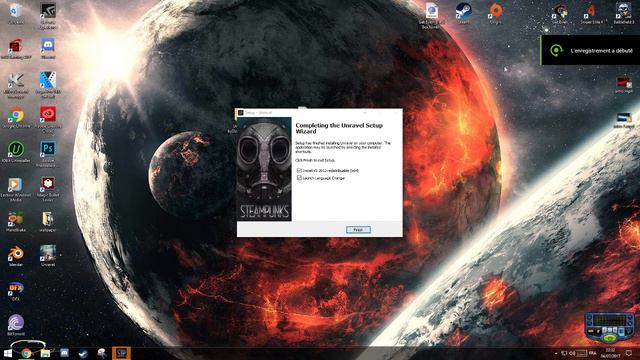Click the recording started notification
This screenshot has width=640, height=360.
pyautogui.click(x=591, y=50)
